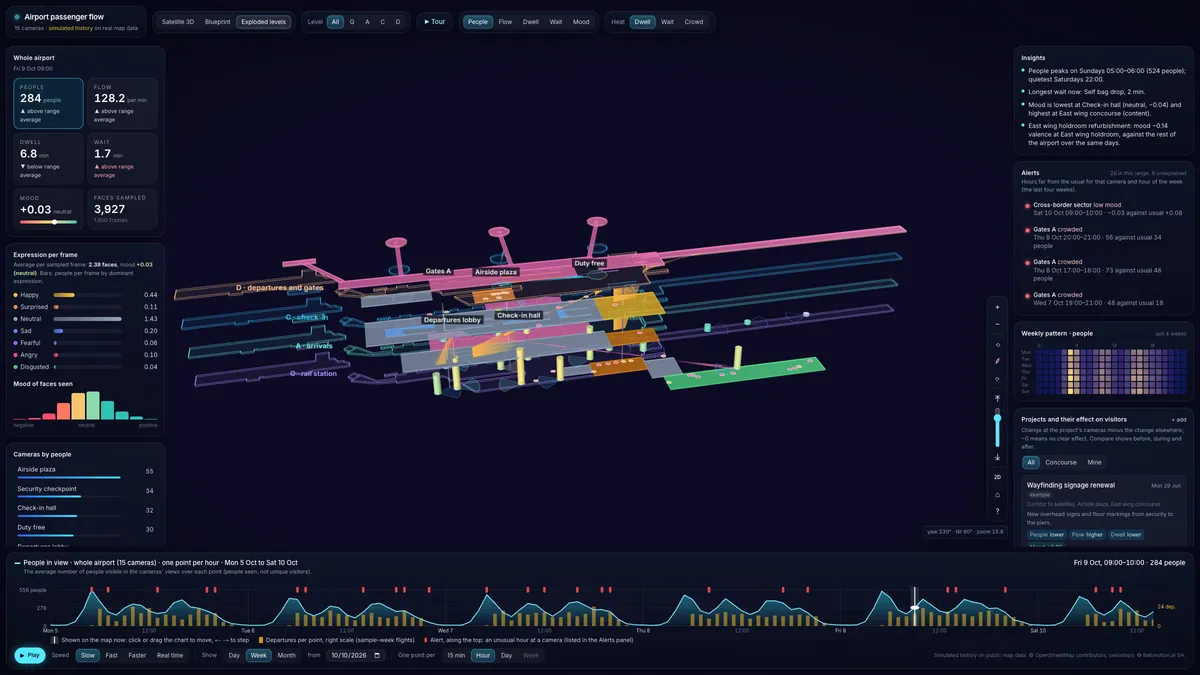The height and width of the screenshot is (675, 1200).
Task: Select the WAIT 1.7 min card
Action: point(122,158)
